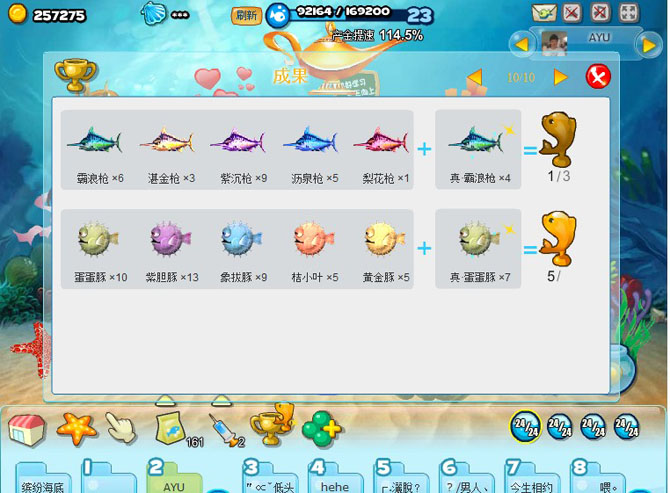670x493 pixels.
Task: Click the gold trophy icon in panel header
Action: pyautogui.click(x=75, y=75)
